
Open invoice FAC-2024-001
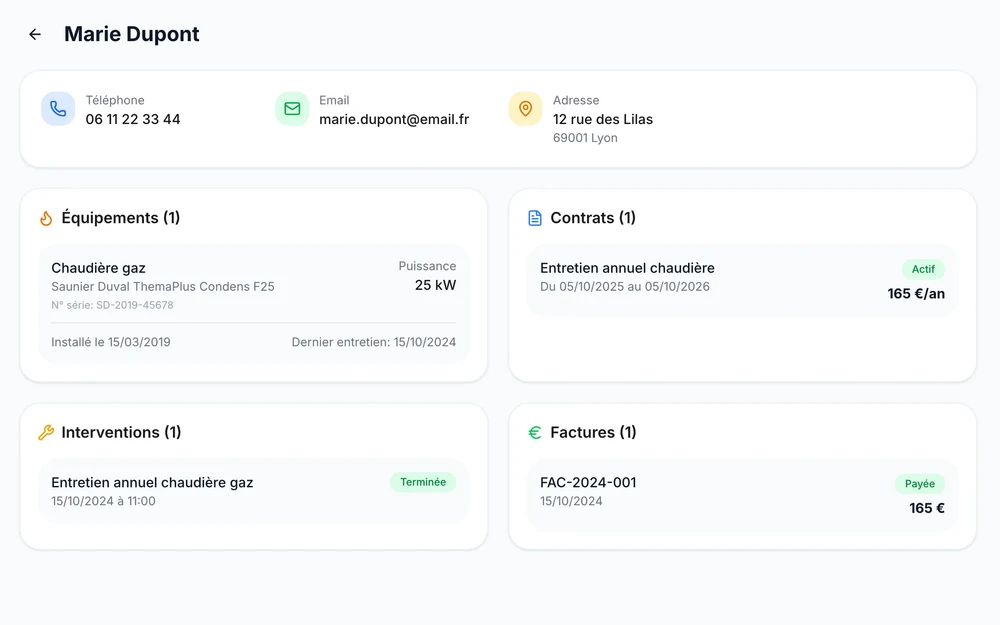(742, 495)
